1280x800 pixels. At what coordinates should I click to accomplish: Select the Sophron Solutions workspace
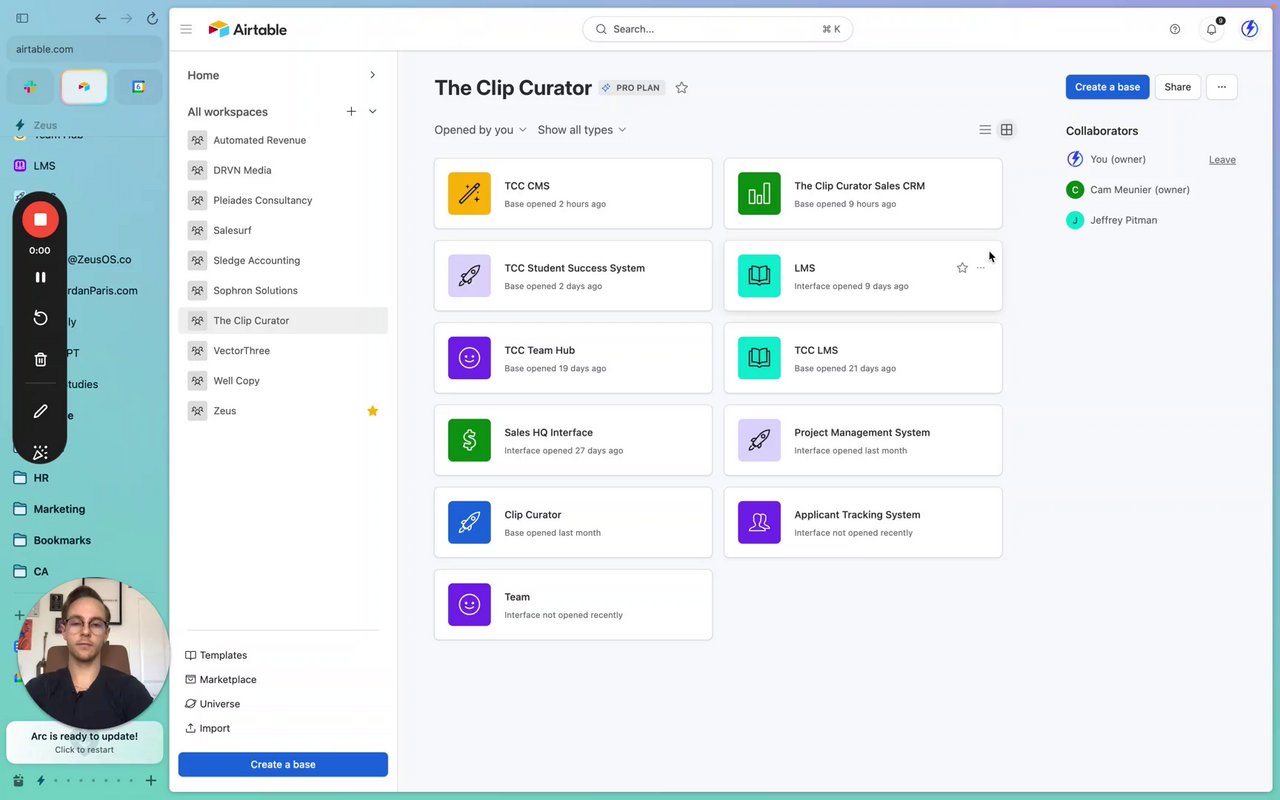283,290
